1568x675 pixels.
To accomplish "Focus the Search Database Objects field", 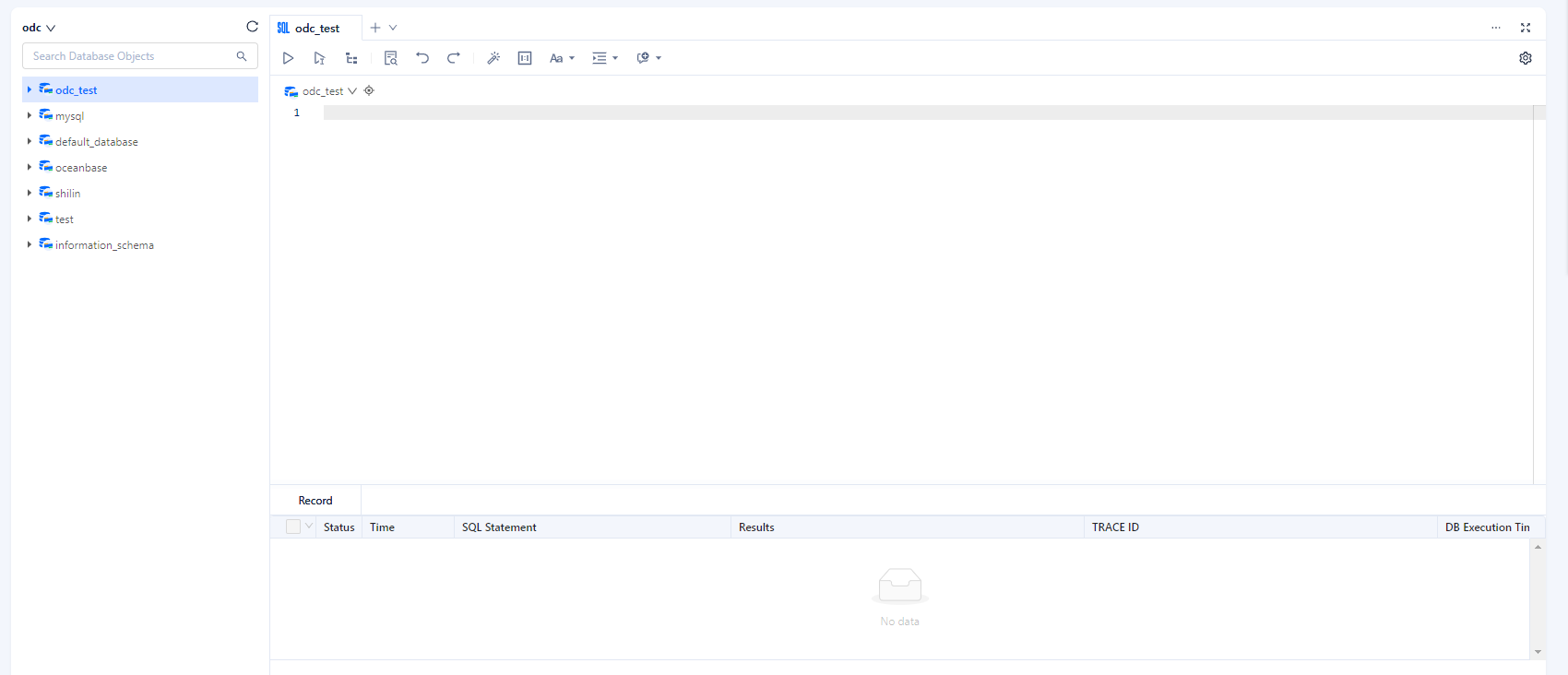I will [140, 56].
